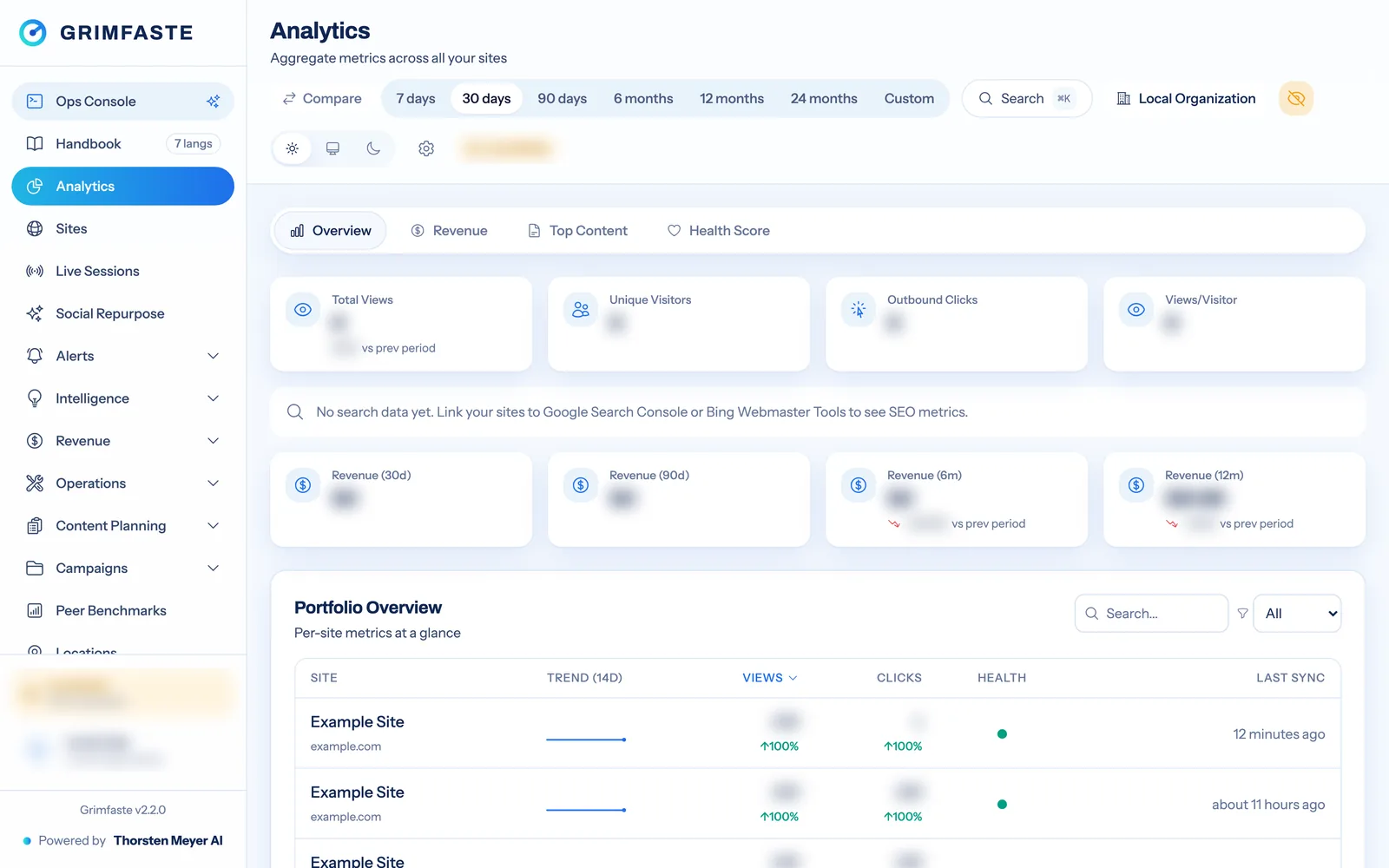This screenshot has width=1389, height=868.
Task: Expand the Operations section chevron
Action: pyautogui.click(x=214, y=483)
